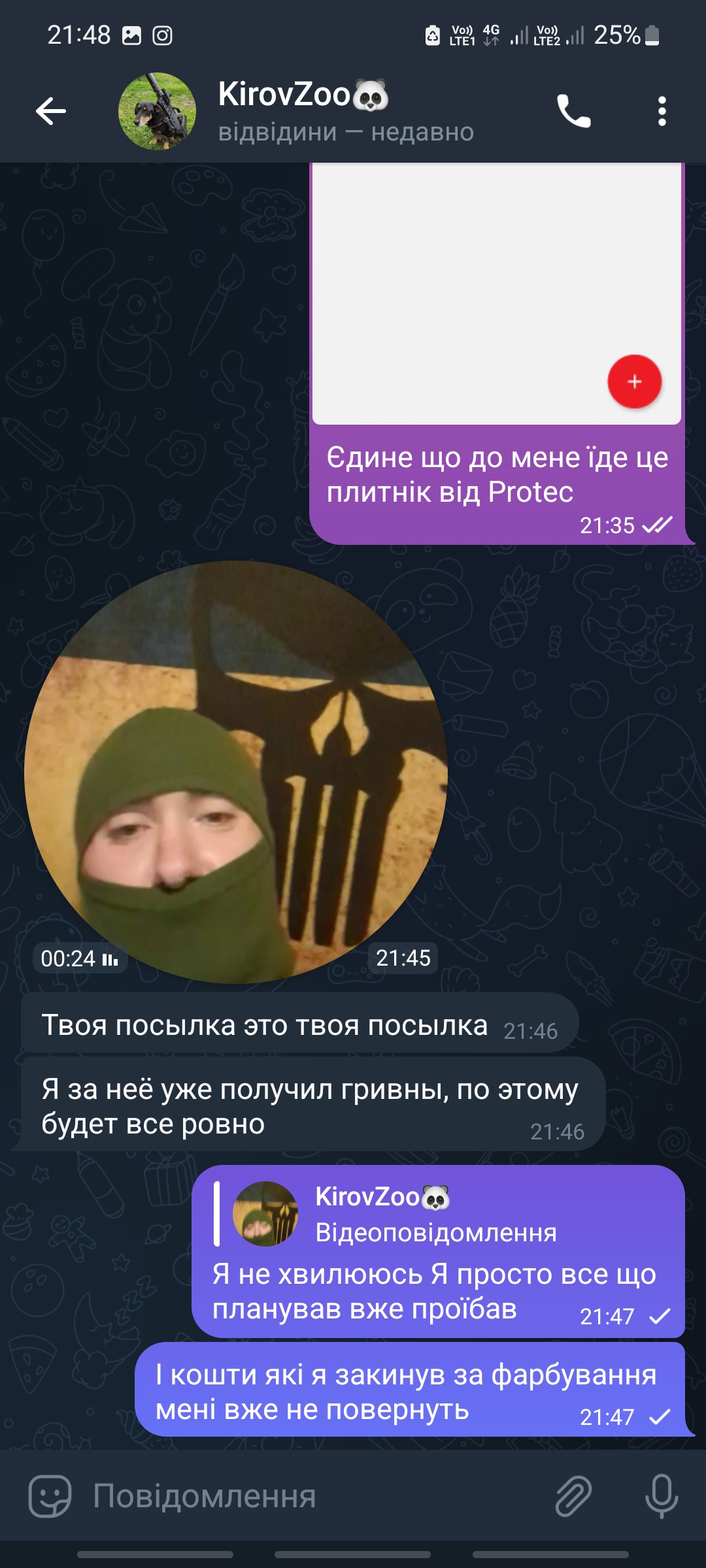The height and width of the screenshot is (1568, 706).
Task: Attach a file with the paperclip icon
Action: pos(573,1496)
